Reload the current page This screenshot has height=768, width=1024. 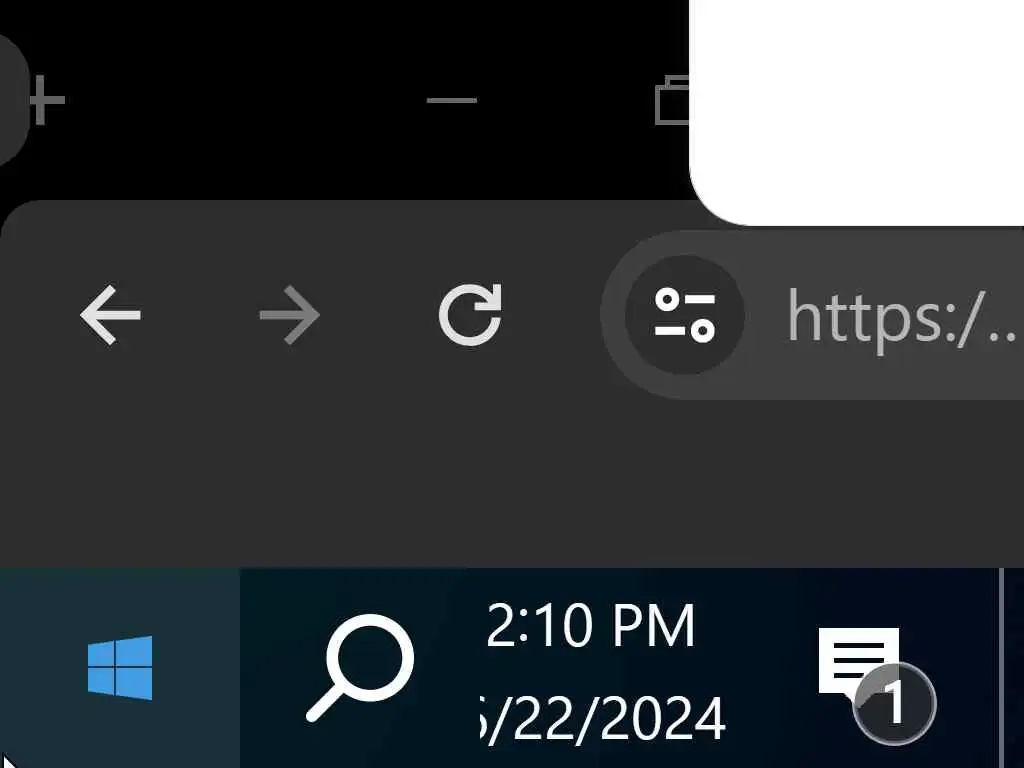(470, 315)
